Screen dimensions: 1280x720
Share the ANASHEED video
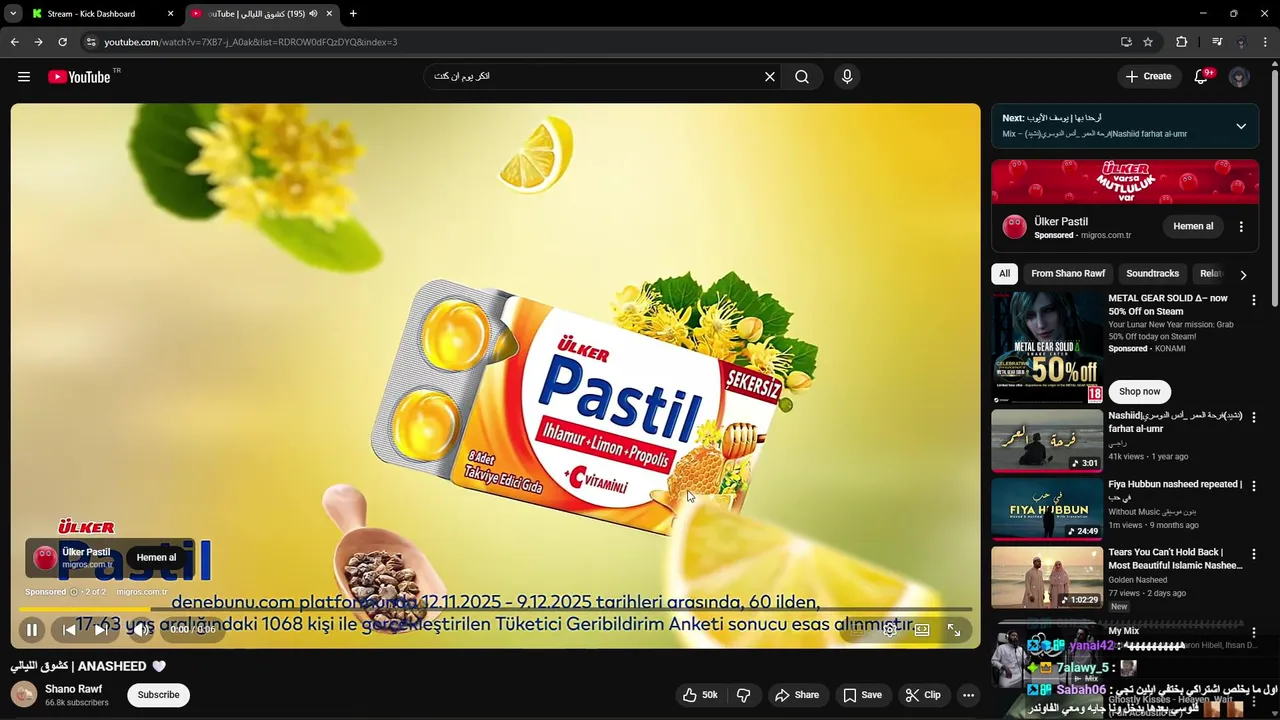[797, 695]
